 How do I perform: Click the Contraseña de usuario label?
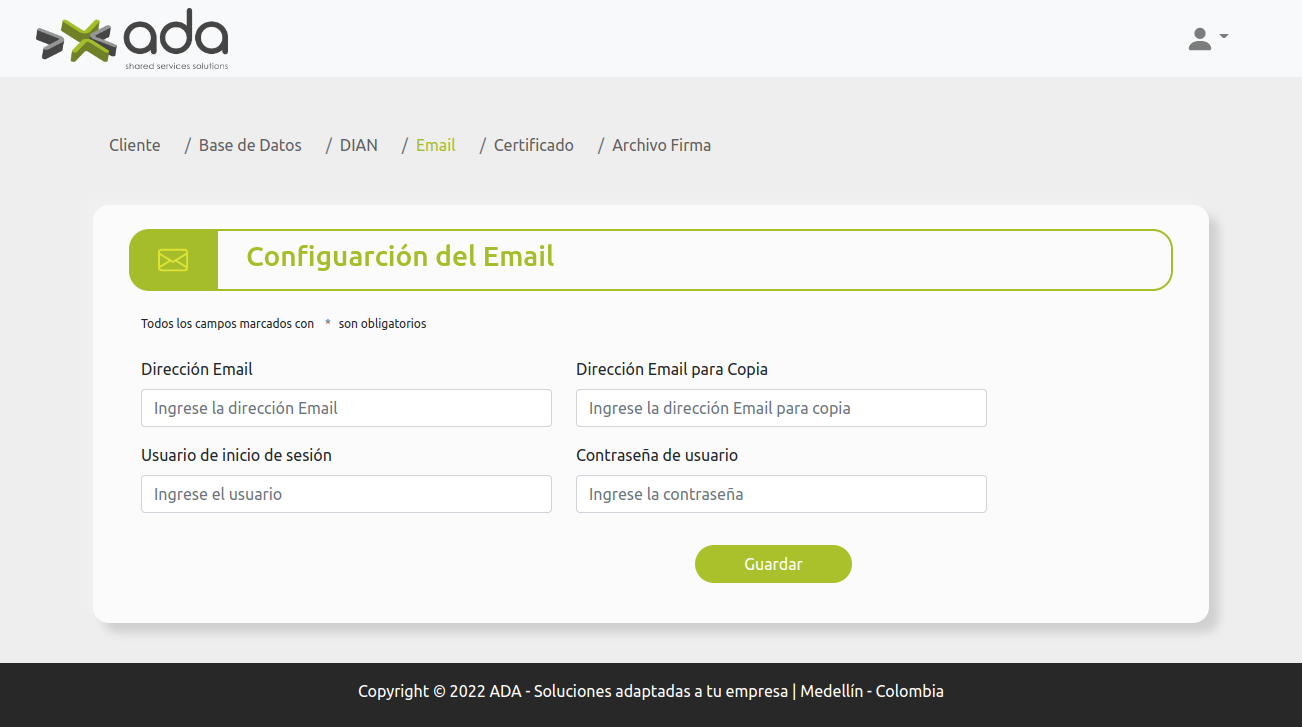pos(657,455)
